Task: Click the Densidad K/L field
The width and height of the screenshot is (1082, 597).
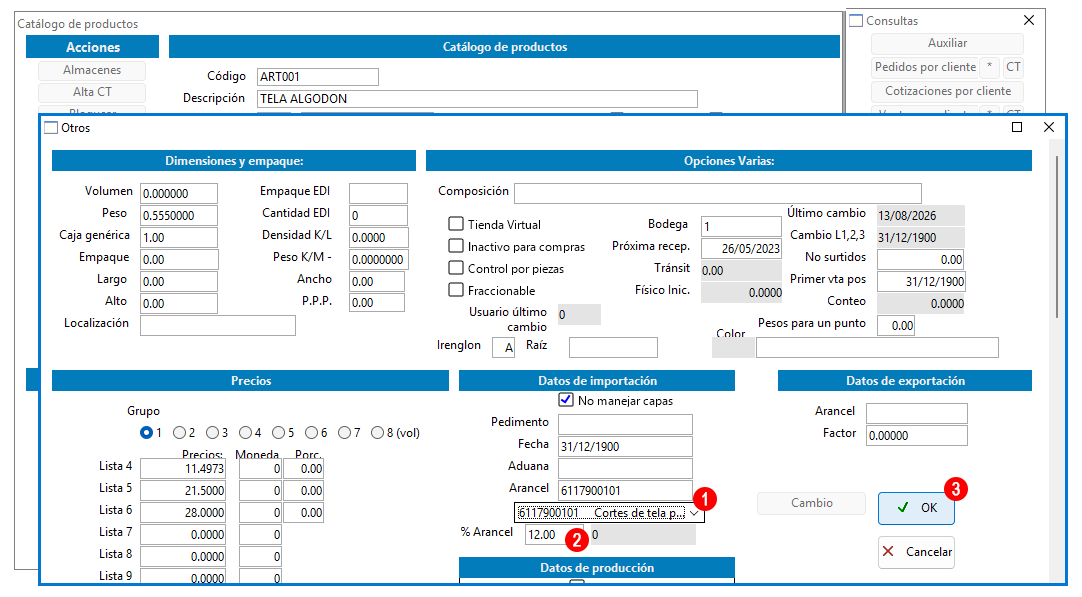Action: point(379,237)
